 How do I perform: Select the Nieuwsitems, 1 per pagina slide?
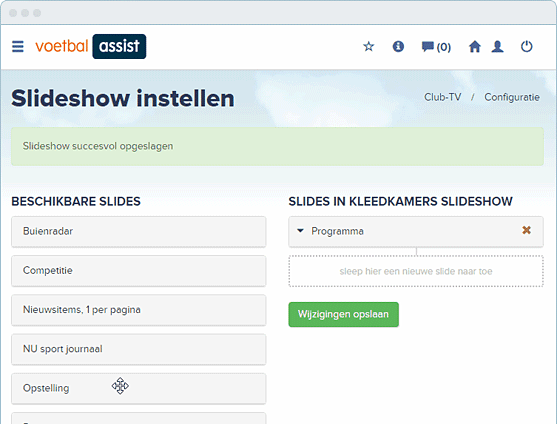[x=139, y=310]
